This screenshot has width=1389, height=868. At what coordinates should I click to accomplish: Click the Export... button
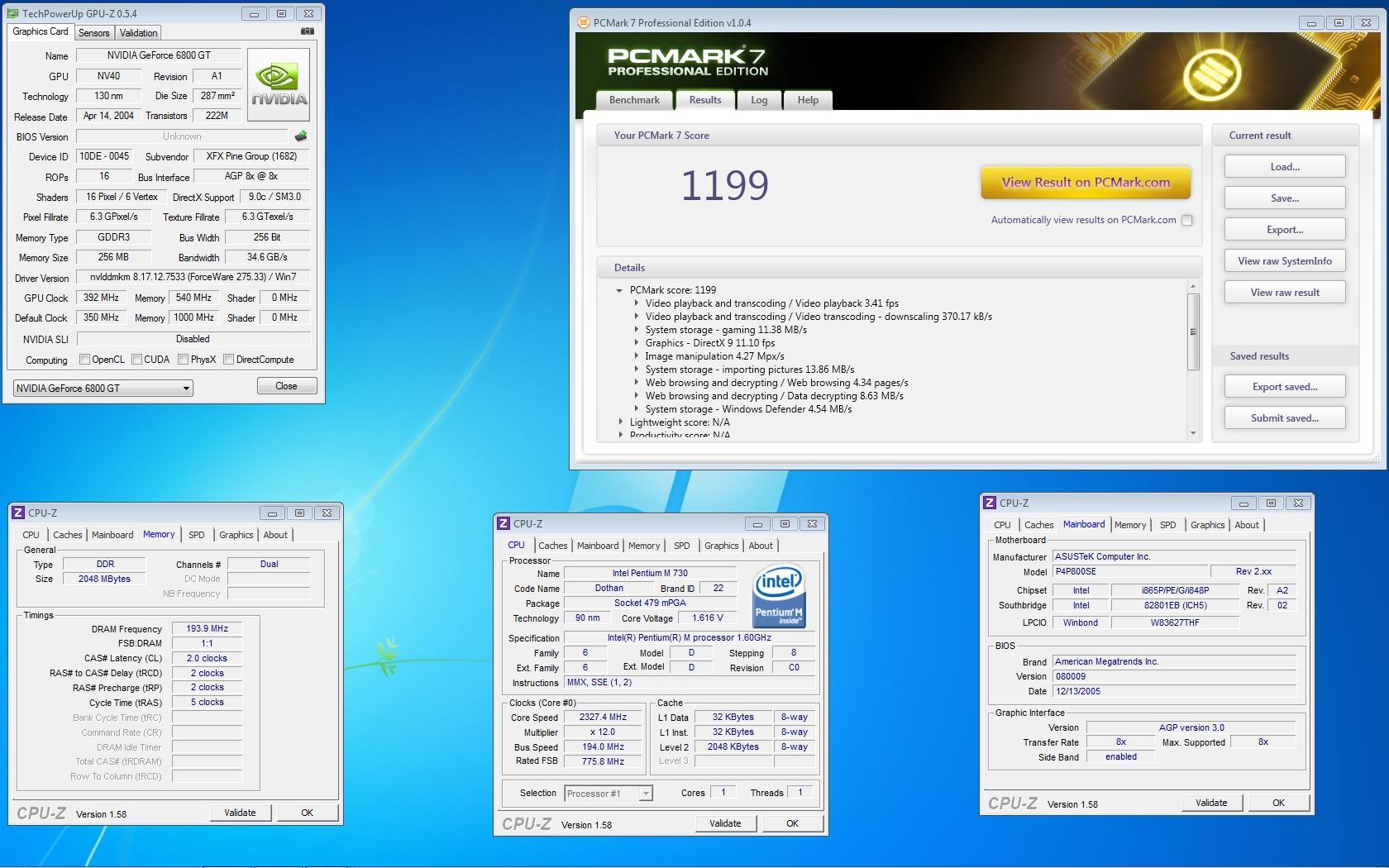1285,229
